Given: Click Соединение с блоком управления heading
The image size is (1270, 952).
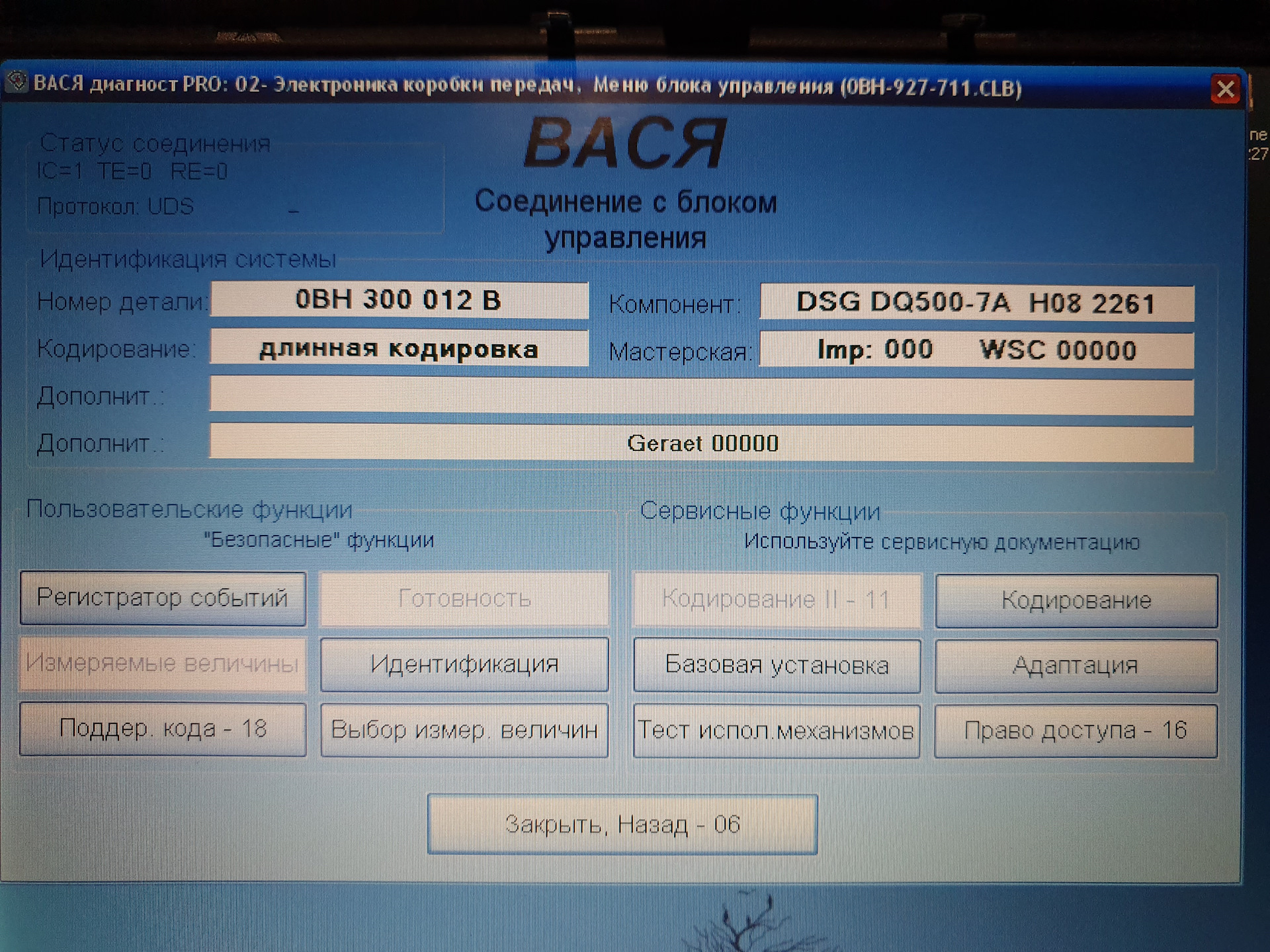Looking at the screenshot, I should coord(626,219).
